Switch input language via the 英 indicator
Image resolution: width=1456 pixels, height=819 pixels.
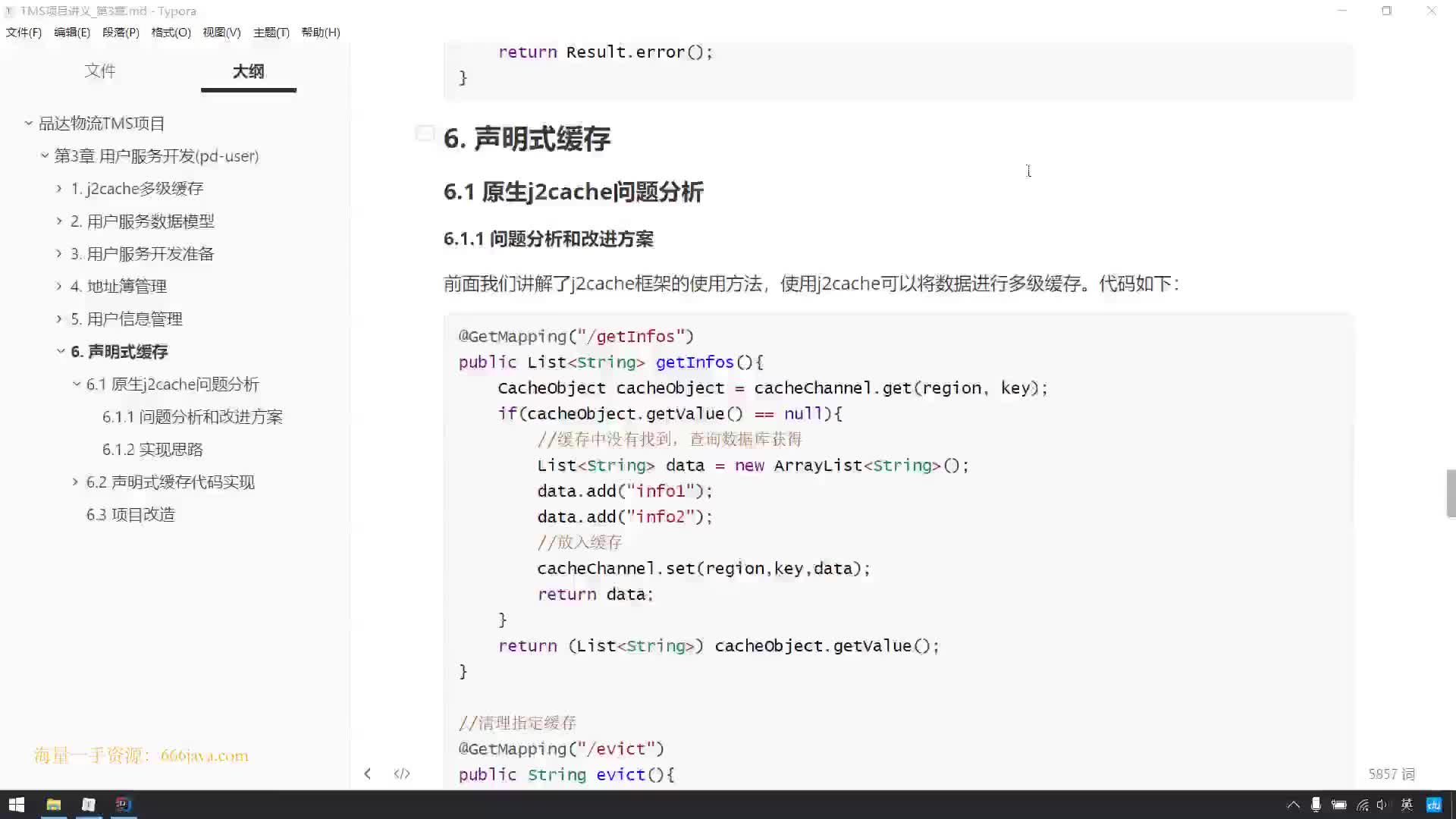(x=1407, y=805)
